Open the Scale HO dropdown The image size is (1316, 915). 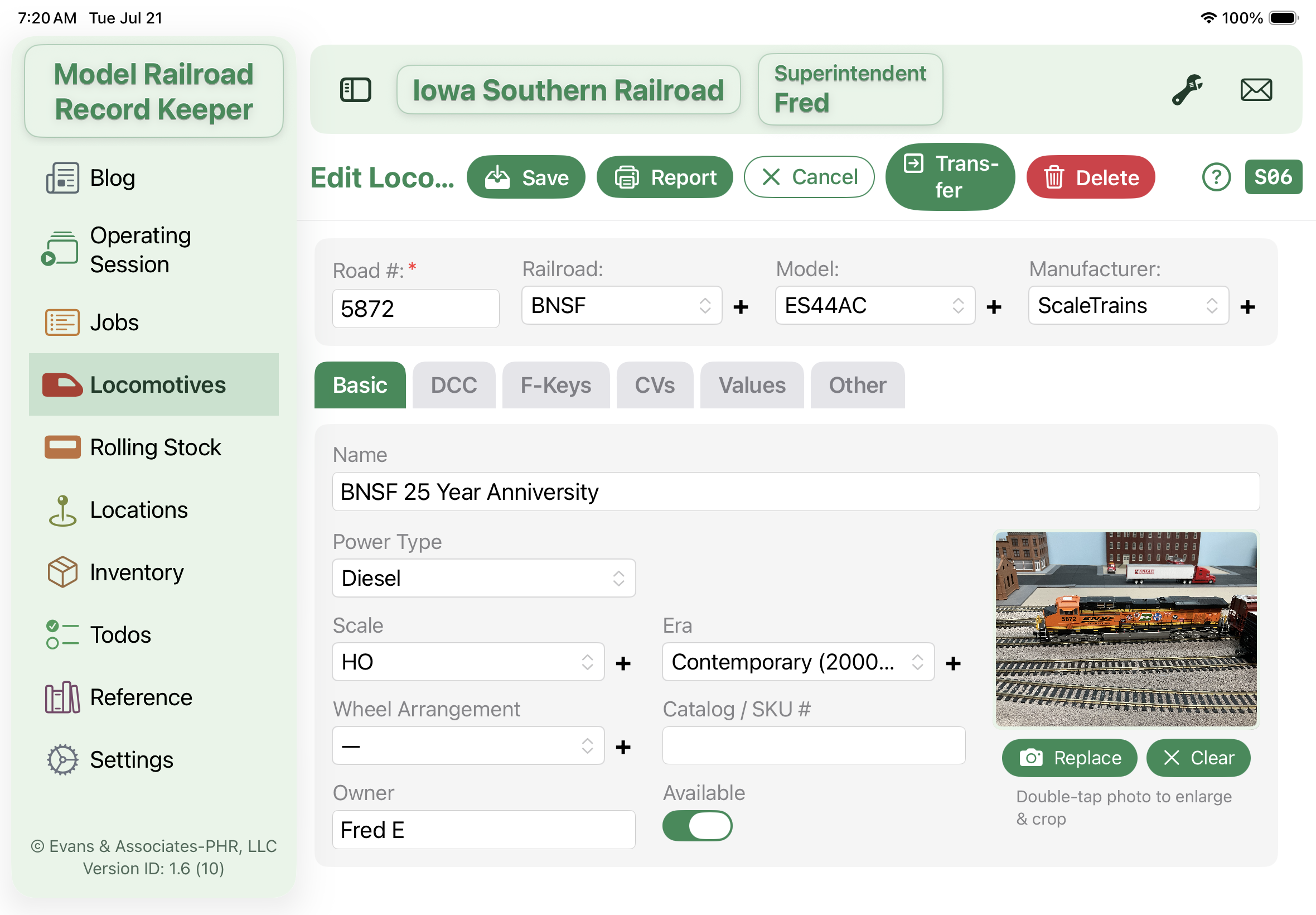(468, 662)
